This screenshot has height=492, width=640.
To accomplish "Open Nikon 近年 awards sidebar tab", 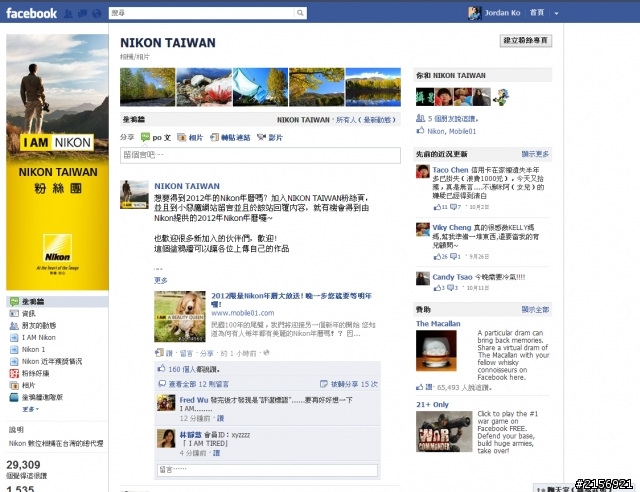I will tap(52, 361).
